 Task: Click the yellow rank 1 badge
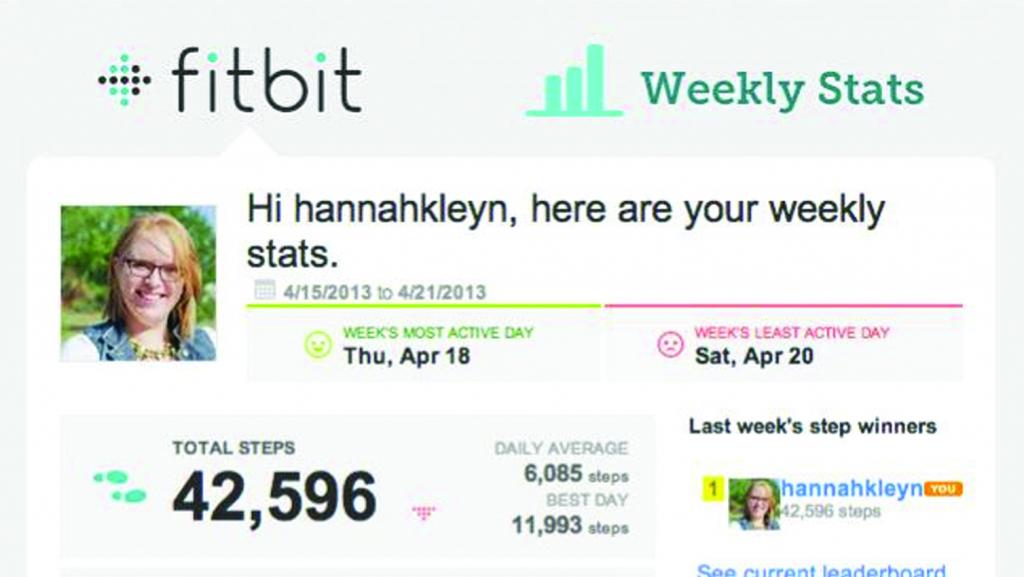pos(712,488)
